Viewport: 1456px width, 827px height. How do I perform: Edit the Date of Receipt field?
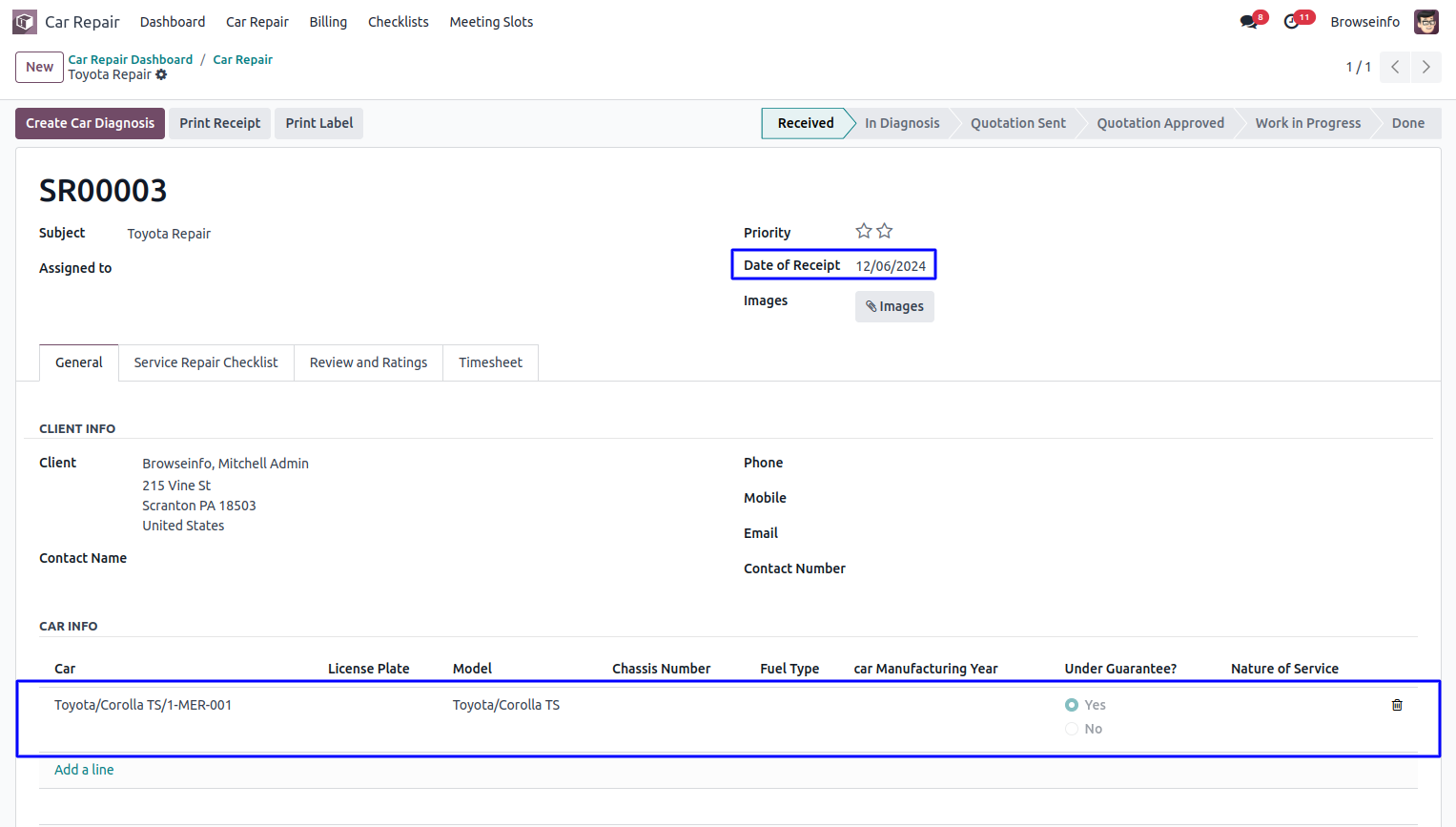pos(891,266)
